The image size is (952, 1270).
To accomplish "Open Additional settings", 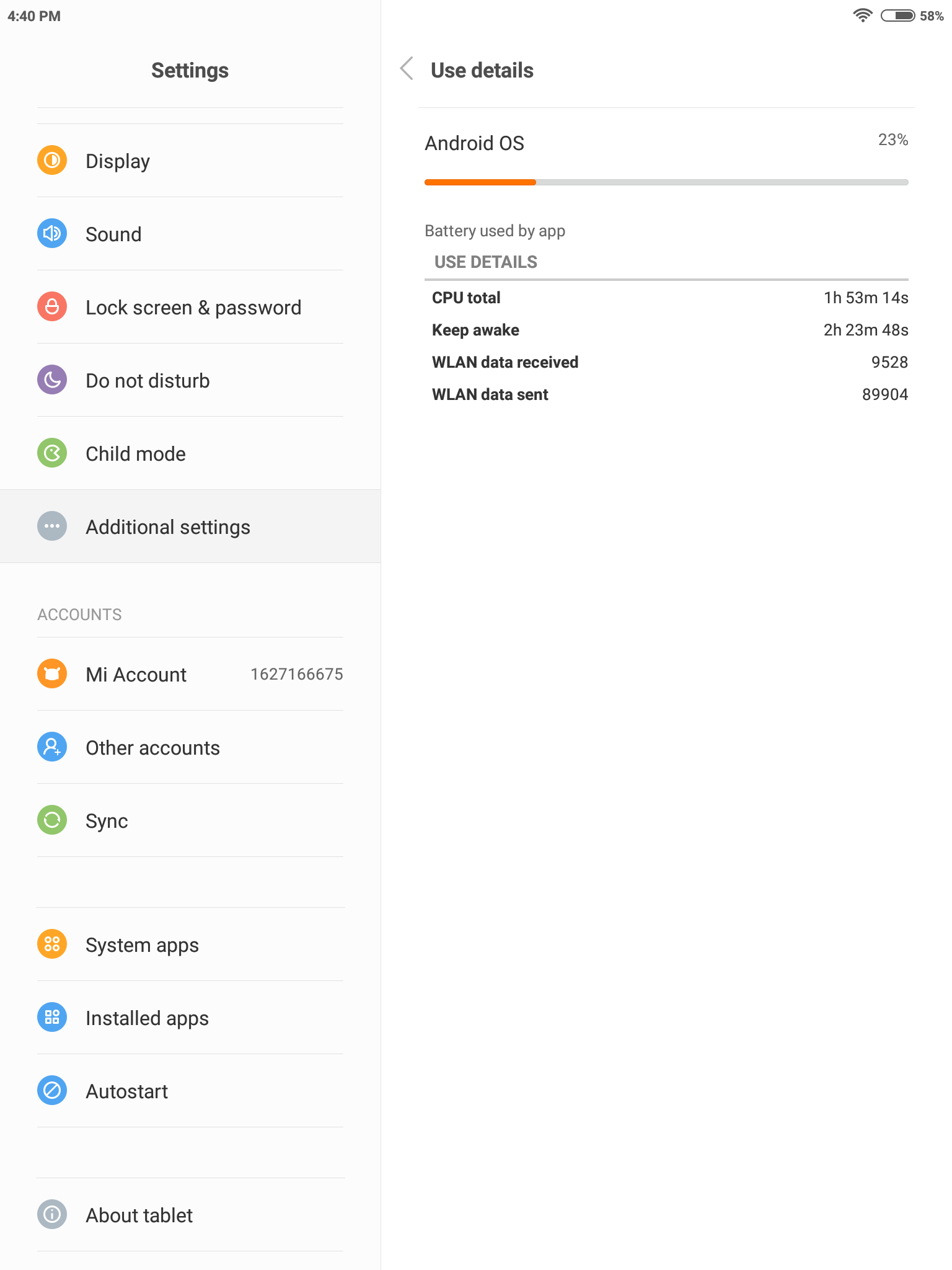I will (190, 526).
